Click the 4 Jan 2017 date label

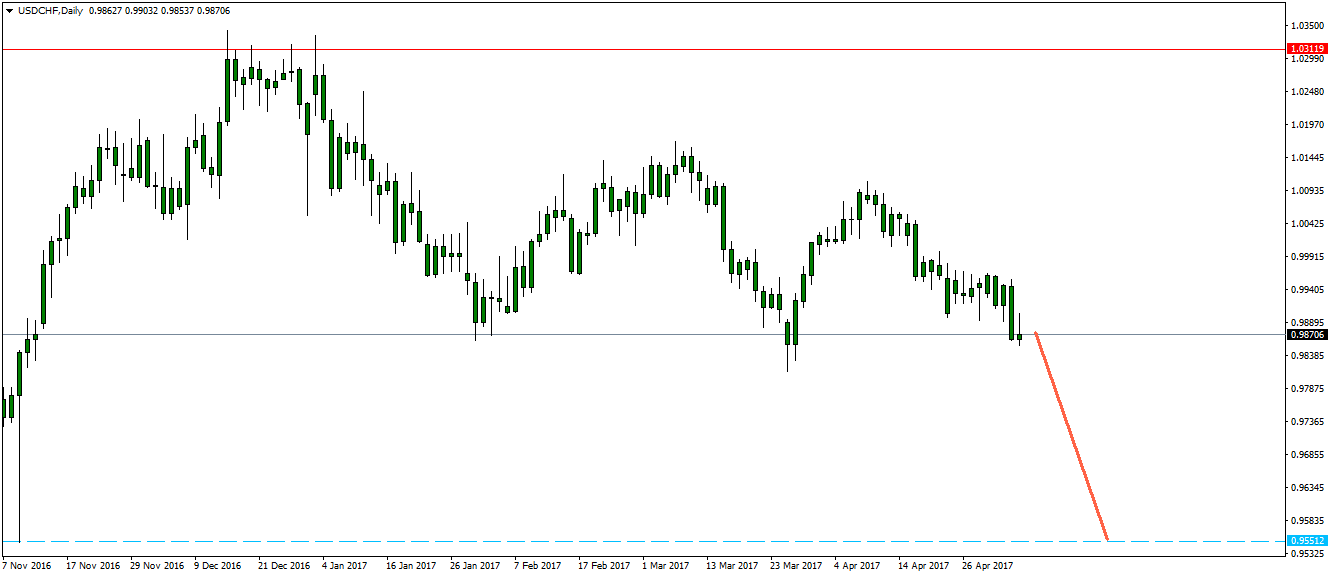[x=344, y=566]
